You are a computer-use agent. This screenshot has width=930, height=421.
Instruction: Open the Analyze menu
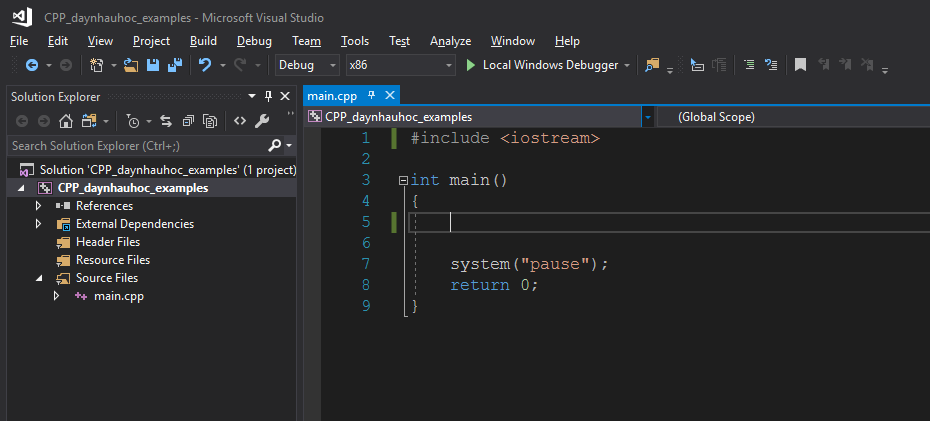[450, 41]
